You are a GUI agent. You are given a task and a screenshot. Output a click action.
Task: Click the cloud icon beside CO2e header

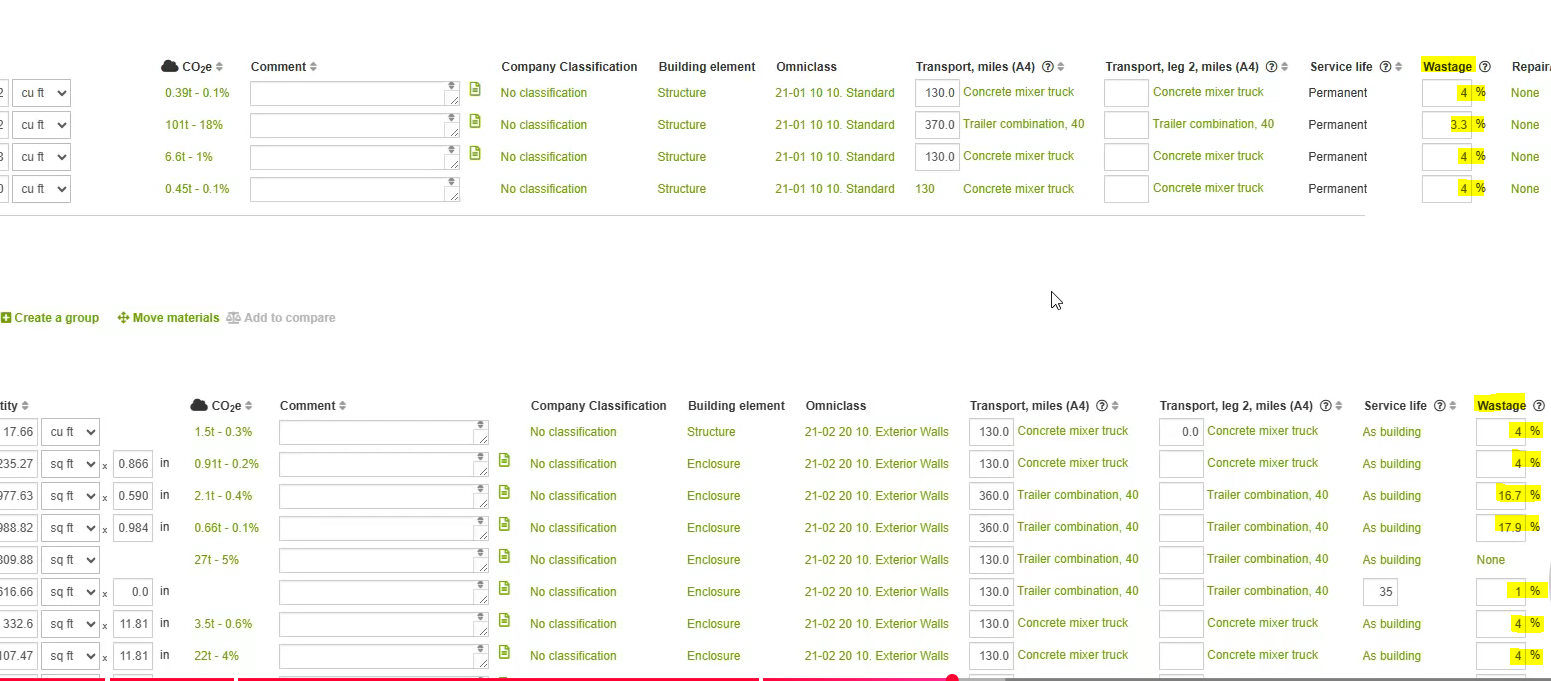click(x=167, y=66)
